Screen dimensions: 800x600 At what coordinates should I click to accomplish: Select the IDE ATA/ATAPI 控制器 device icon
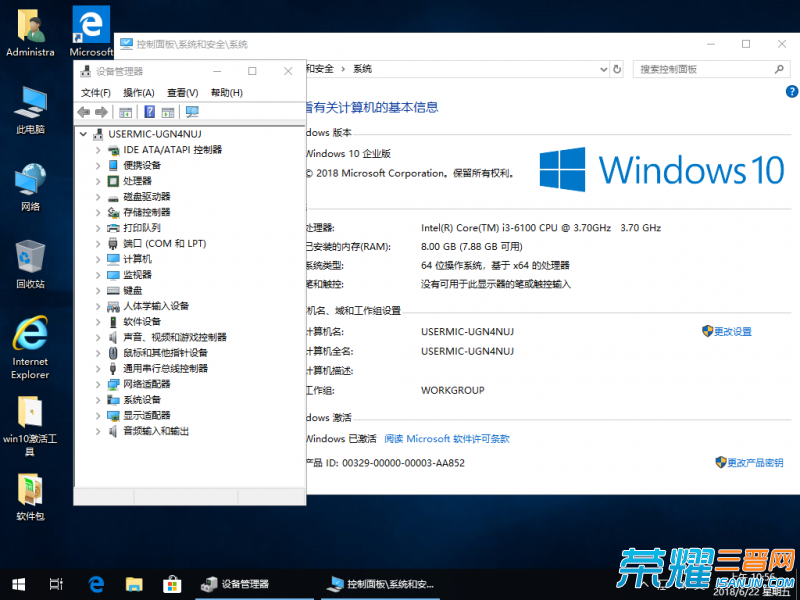113,150
